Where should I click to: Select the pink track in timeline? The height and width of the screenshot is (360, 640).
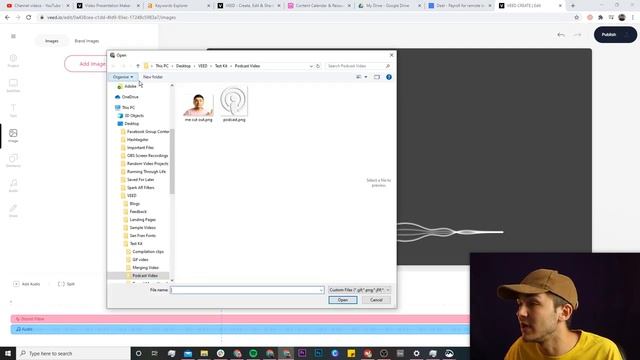click(x=240, y=319)
